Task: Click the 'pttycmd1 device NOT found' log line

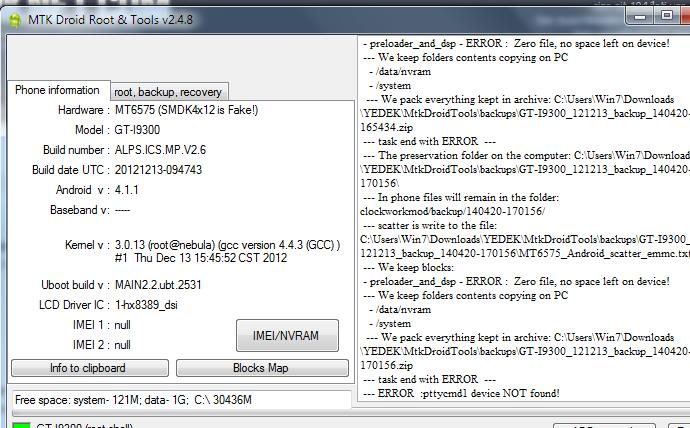Action: [461, 393]
